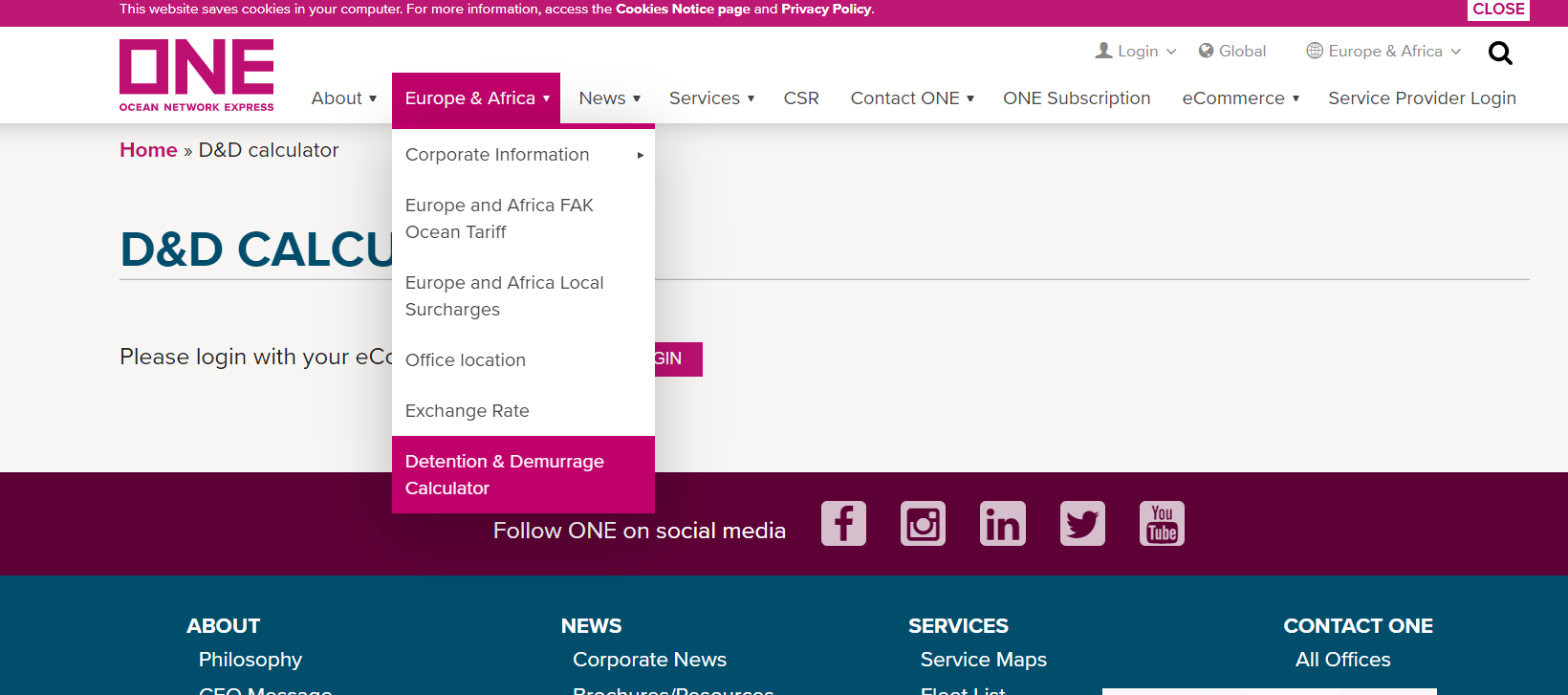Image resolution: width=1568 pixels, height=695 pixels.
Task: Open the Services navigation menu
Action: point(712,98)
